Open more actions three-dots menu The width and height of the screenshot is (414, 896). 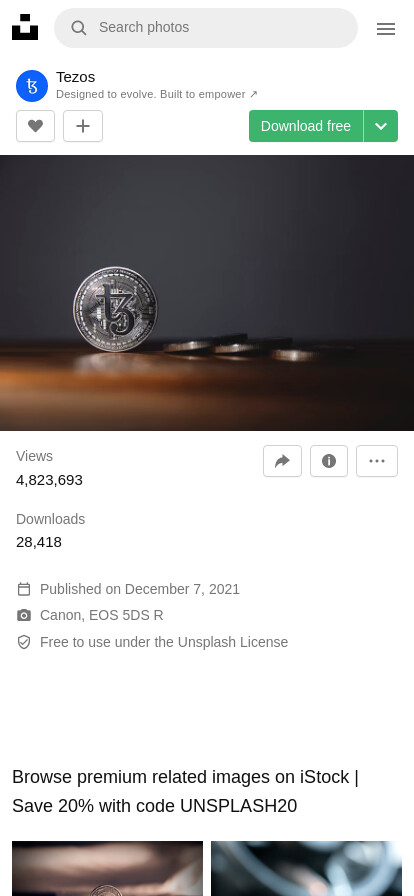pyautogui.click(x=377, y=461)
